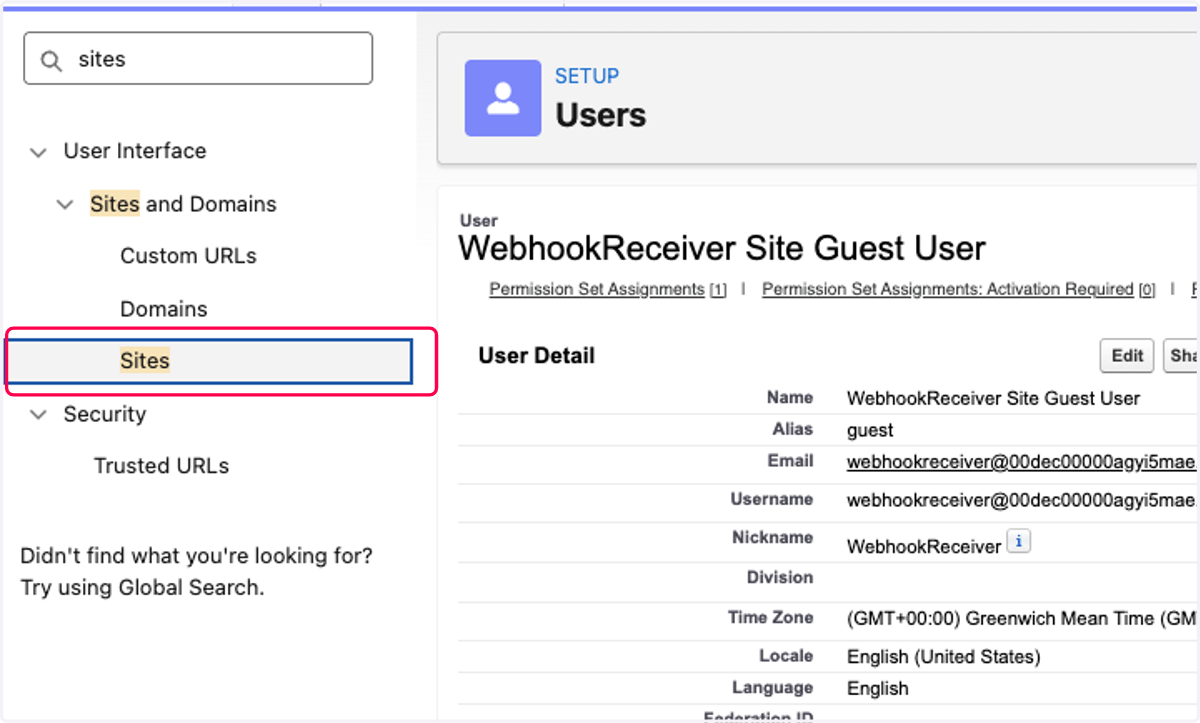Image resolution: width=1200 pixels, height=723 pixels.
Task: Select the User Interface label
Action: click(135, 151)
